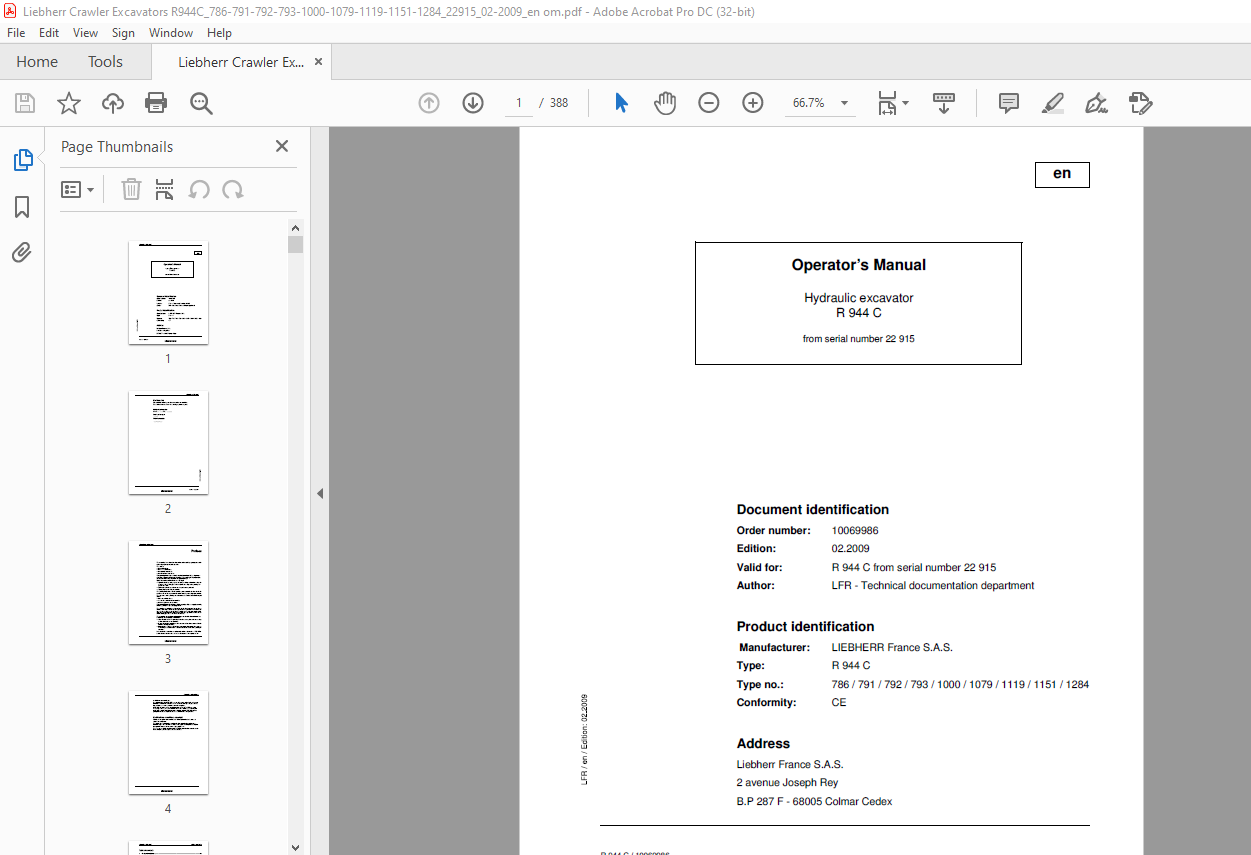Viewport: 1251px width, 855px height.
Task: Click the page number input field
Action: pyautogui.click(x=519, y=103)
